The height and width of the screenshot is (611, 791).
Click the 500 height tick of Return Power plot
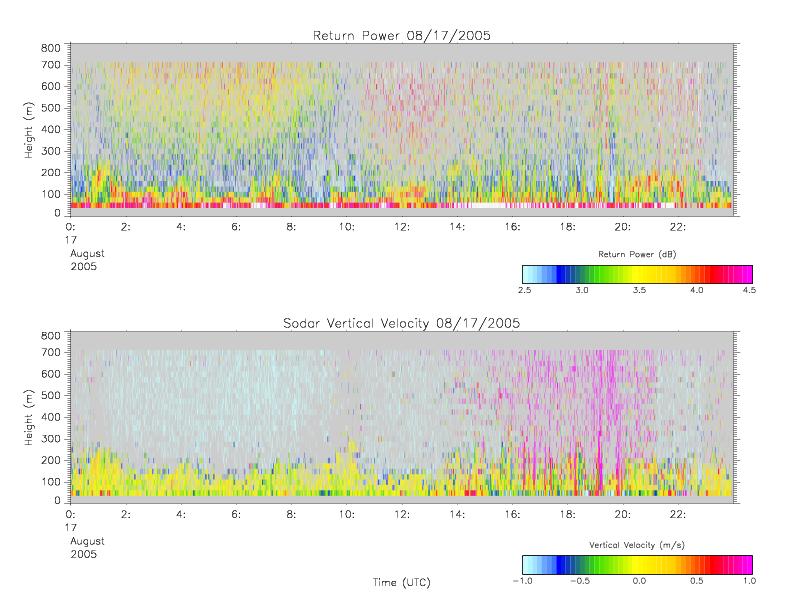[50, 108]
